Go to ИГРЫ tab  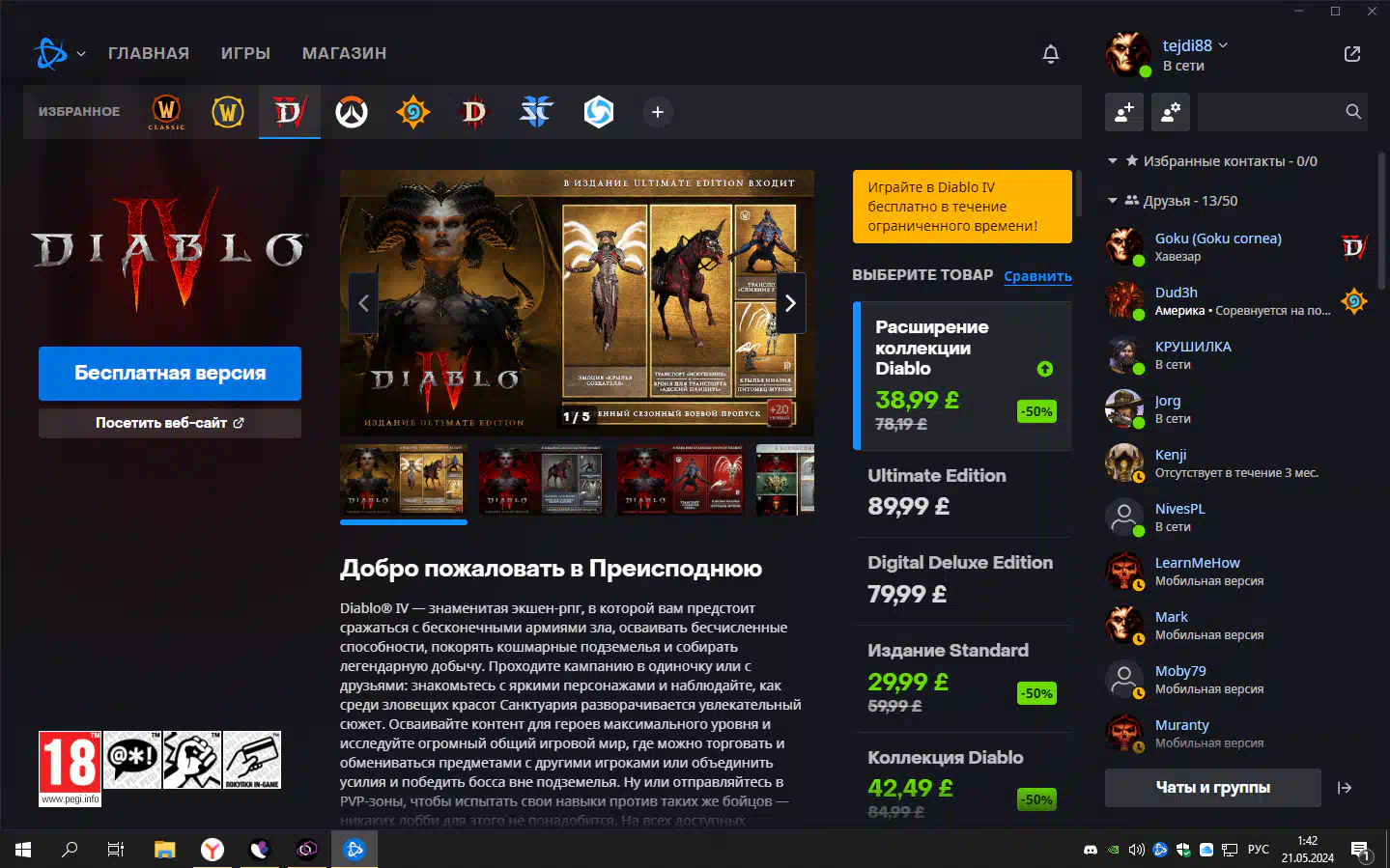click(245, 54)
